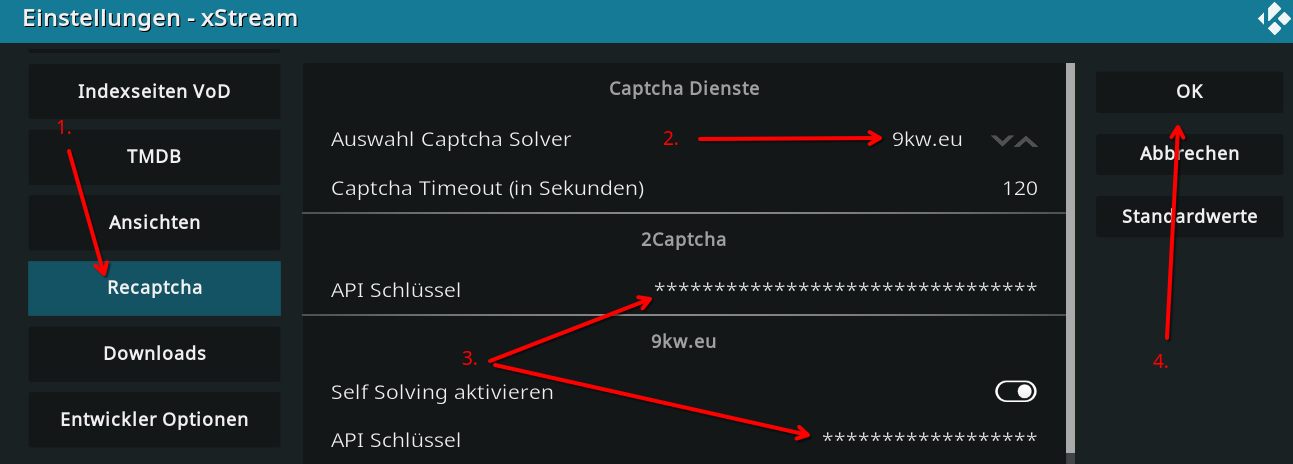The height and width of the screenshot is (464, 1293).
Task: Click the Kodi logo icon
Action: coord(1272,19)
